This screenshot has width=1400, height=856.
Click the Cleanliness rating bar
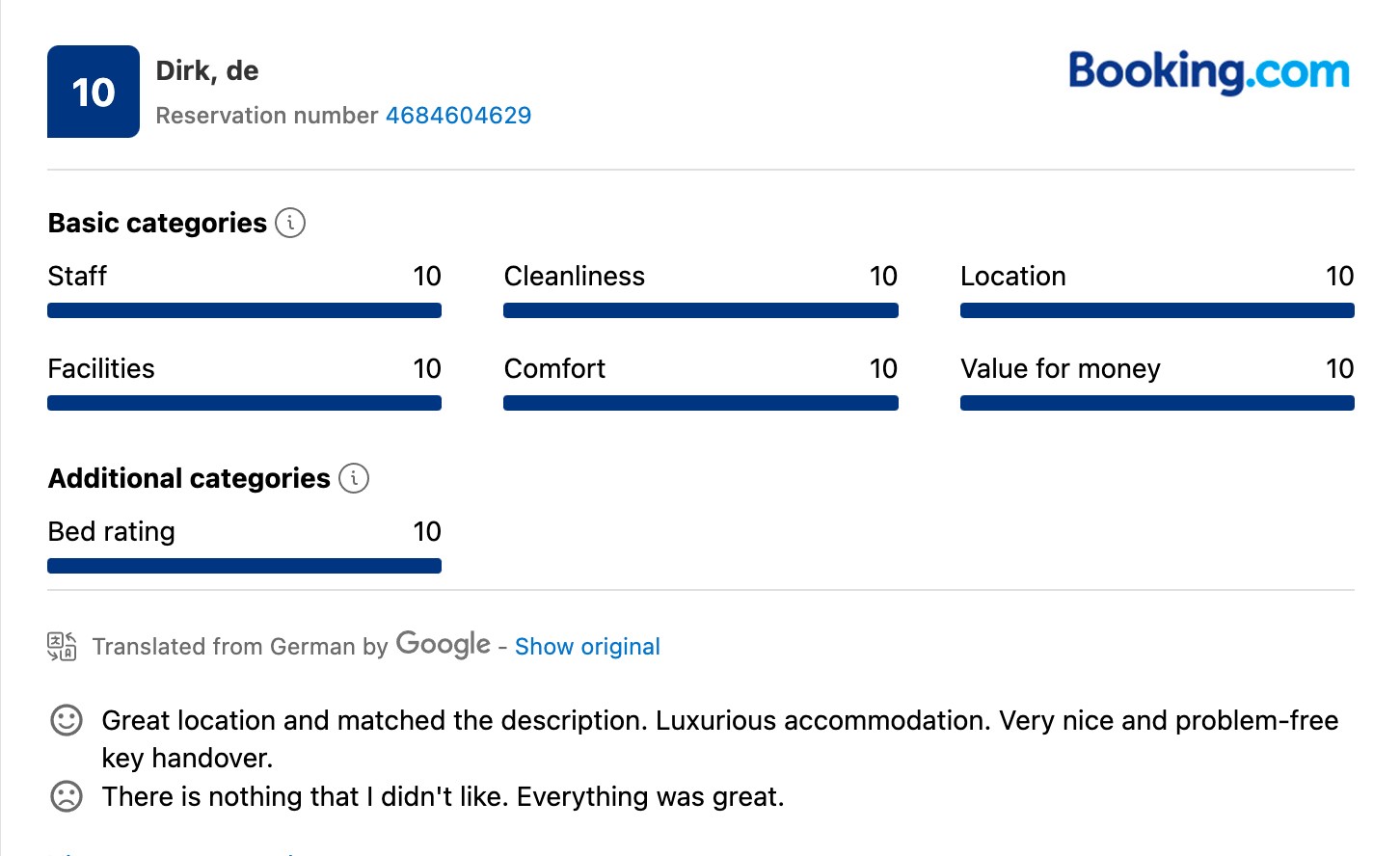[x=701, y=310]
